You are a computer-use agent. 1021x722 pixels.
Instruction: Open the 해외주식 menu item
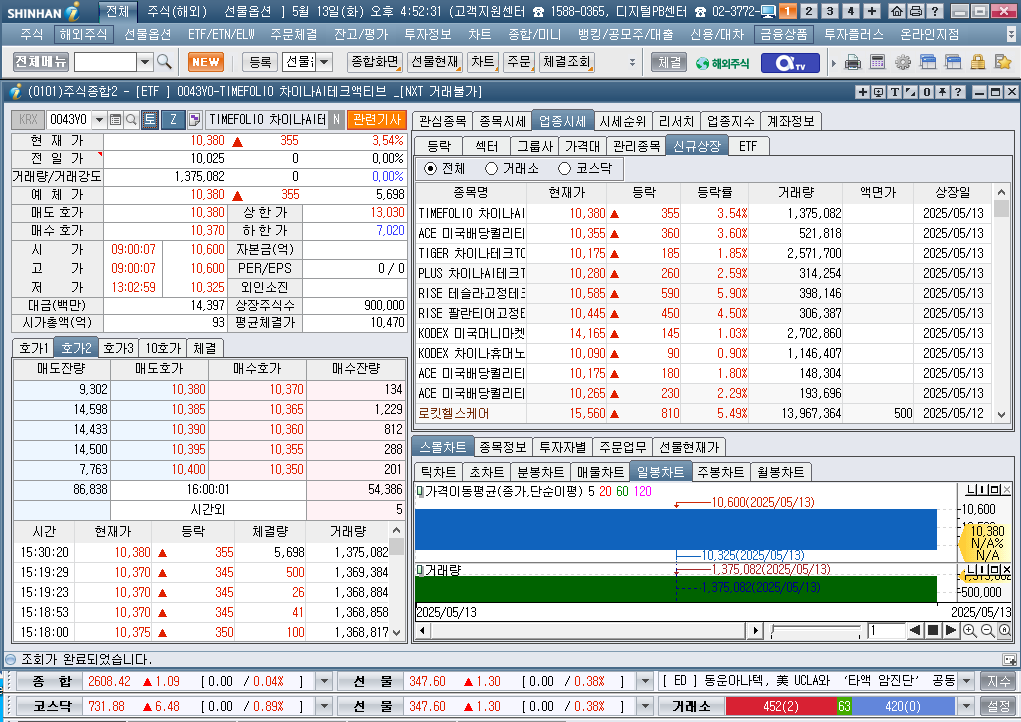tap(83, 35)
